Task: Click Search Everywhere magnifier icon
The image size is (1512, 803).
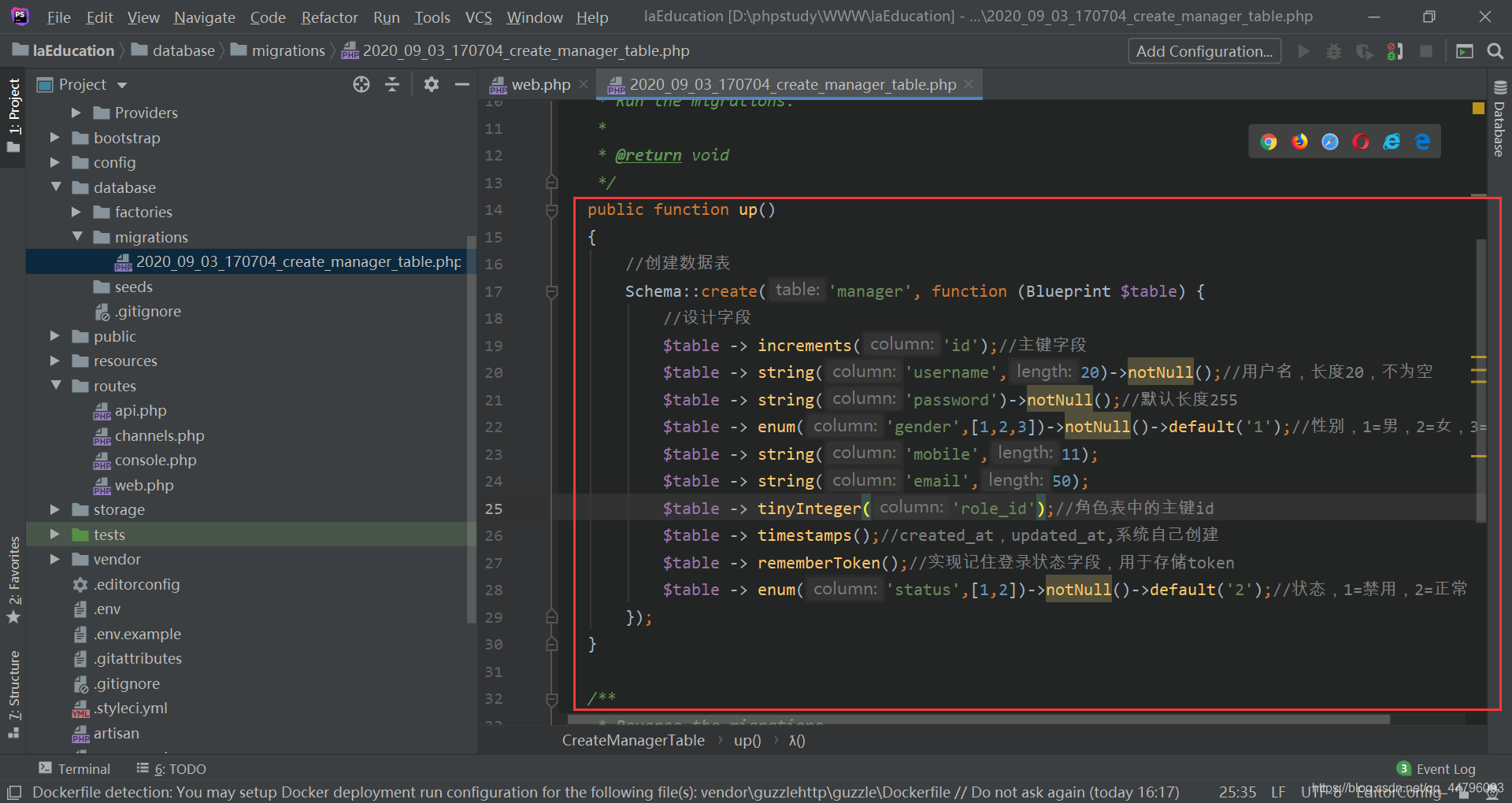Action: pyautogui.click(x=1495, y=51)
